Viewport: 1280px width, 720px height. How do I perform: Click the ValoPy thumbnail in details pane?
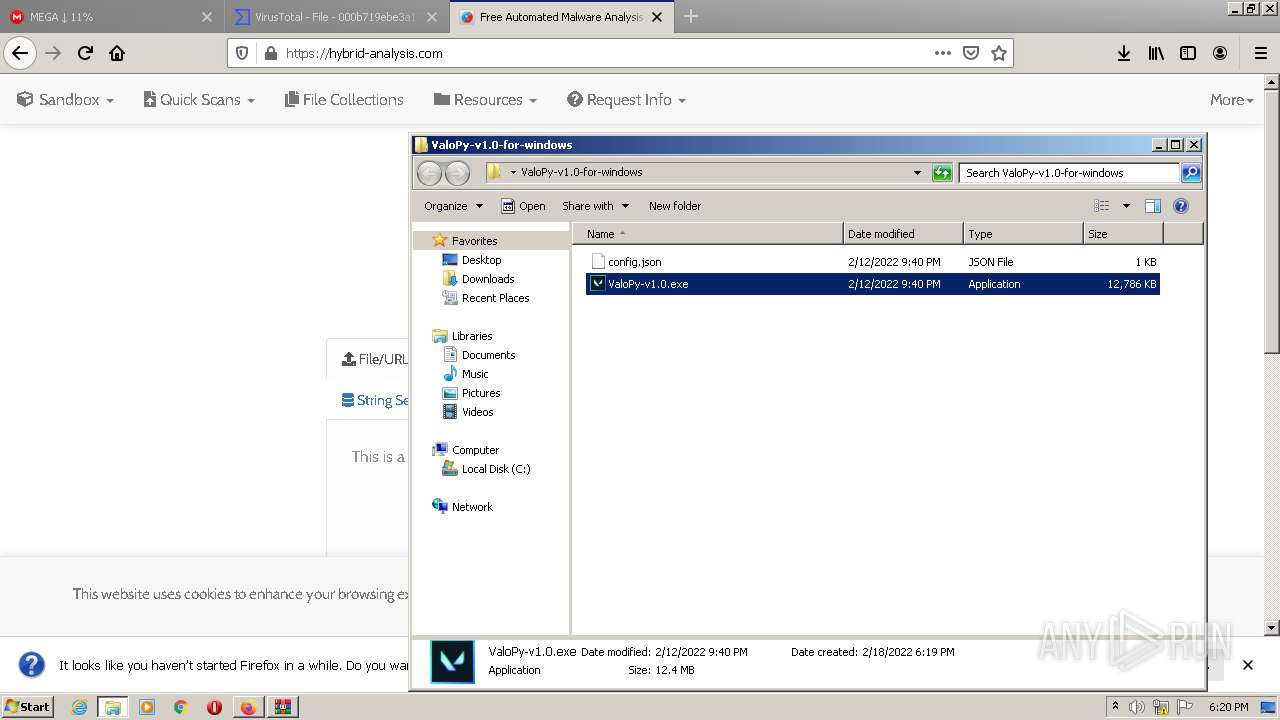[x=452, y=662]
